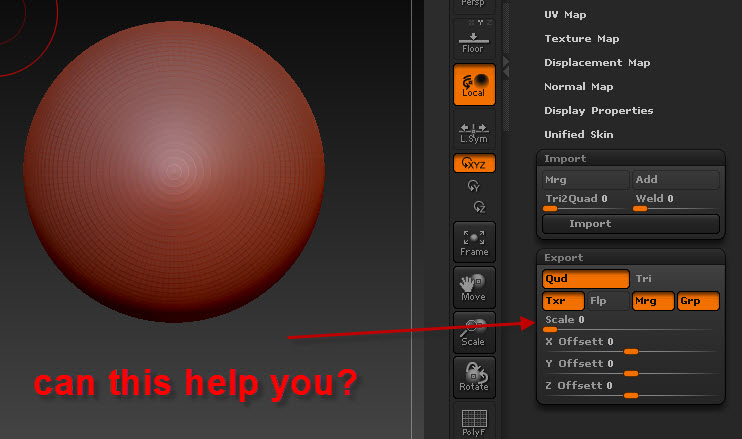Click the Frame mesh button
The height and width of the screenshot is (439, 742).
click(x=474, y=242)
